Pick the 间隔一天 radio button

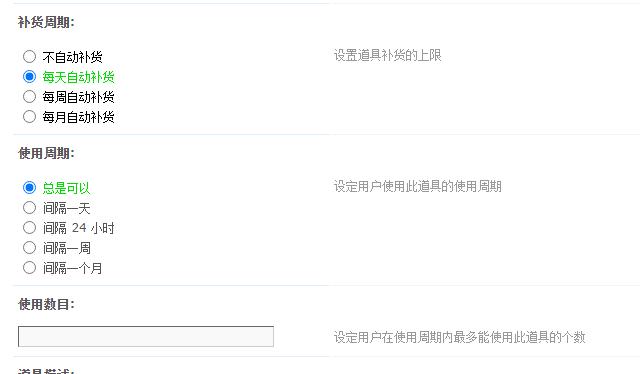(29, 207)
